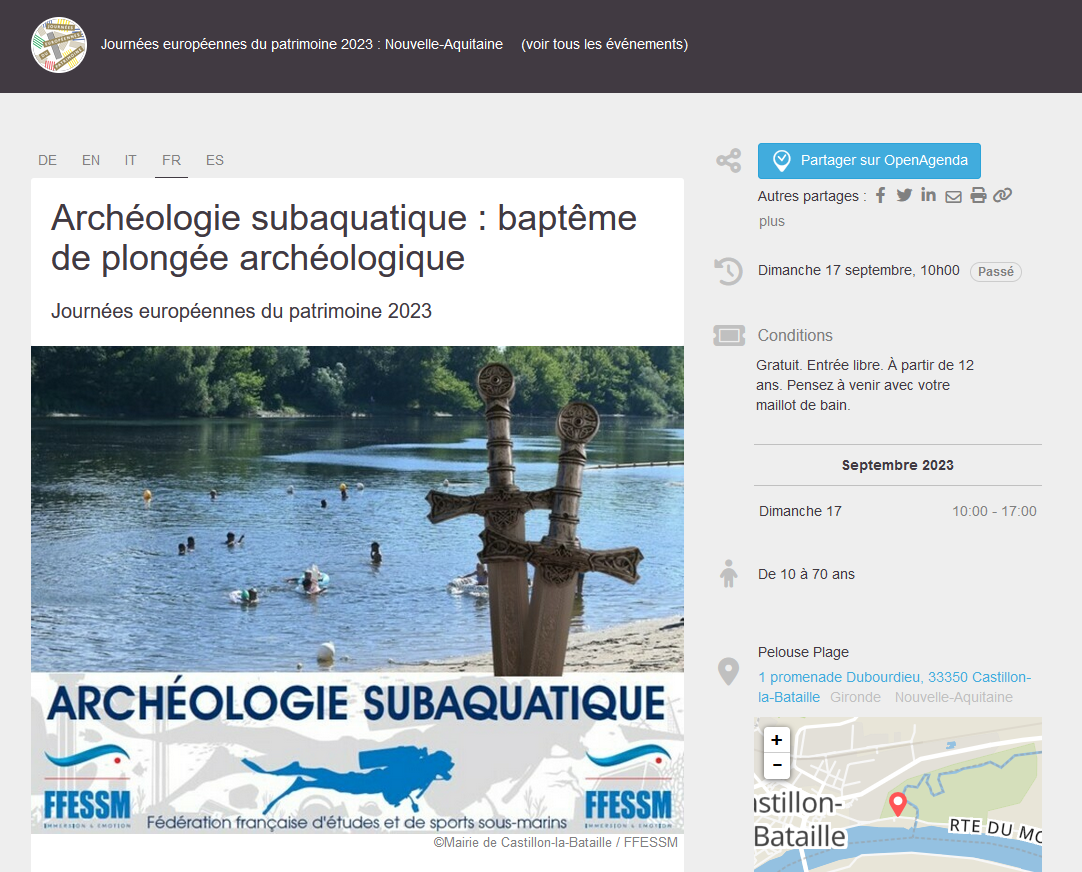Click the Dimanche 17 schedule row

[x=897, y=511]
